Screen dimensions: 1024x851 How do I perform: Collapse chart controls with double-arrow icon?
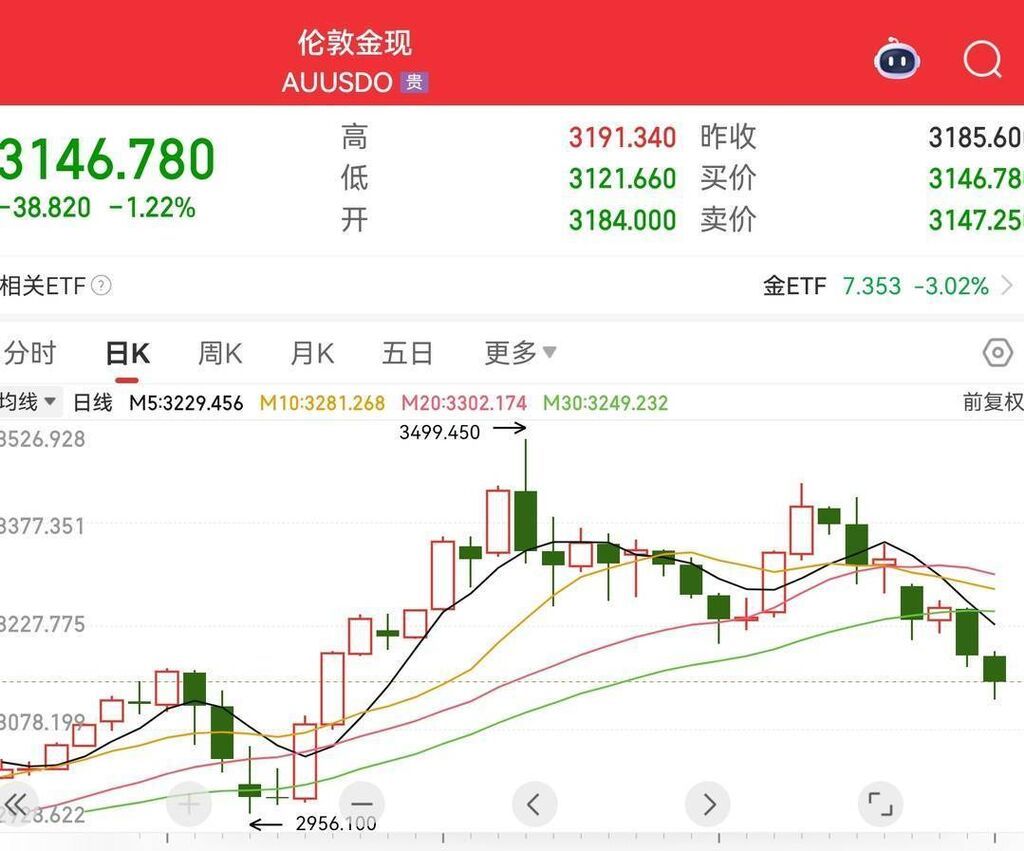15,803
